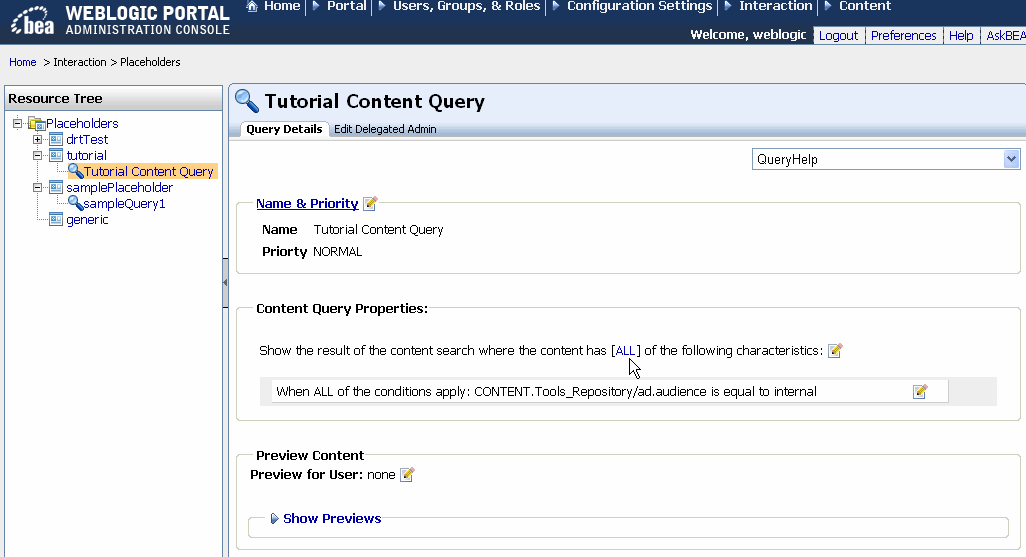Open Preferences link
This screenshot has height=557, width=1026.
tap(903, 35)
